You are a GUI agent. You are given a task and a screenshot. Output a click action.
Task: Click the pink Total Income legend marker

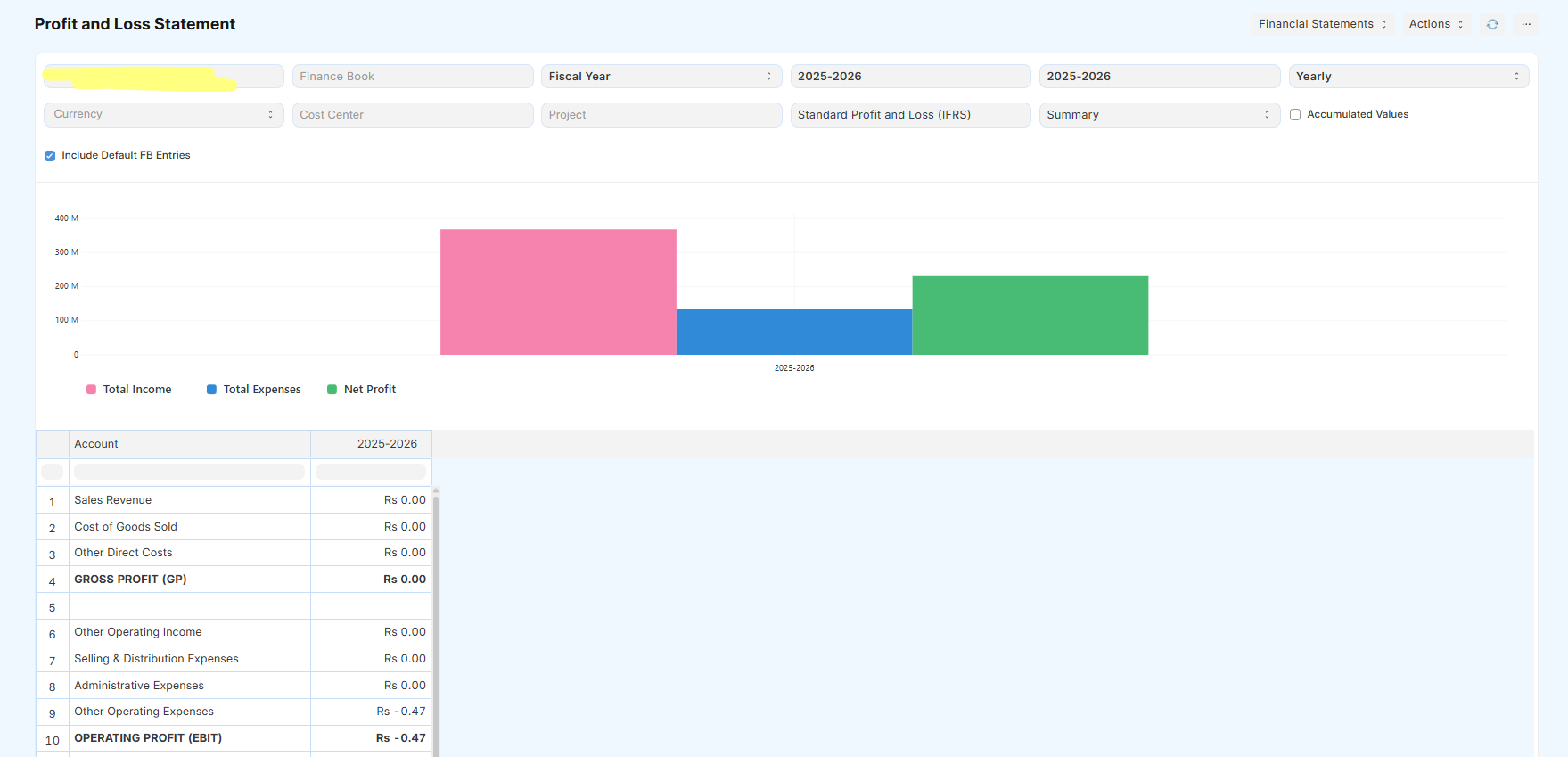(x=91, y=390)
